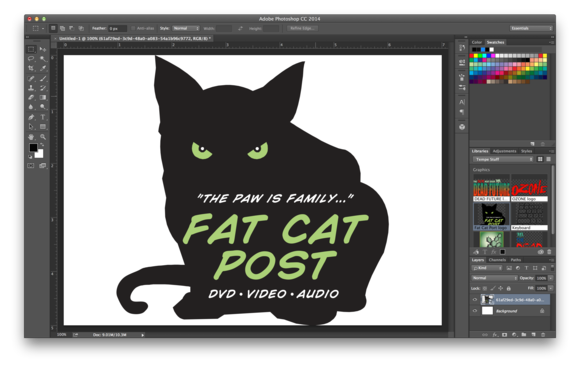Pick the red swatch in Swatches panel
Image resolution: width=580 pixels, height=370 pixels.
click(472, 56)
